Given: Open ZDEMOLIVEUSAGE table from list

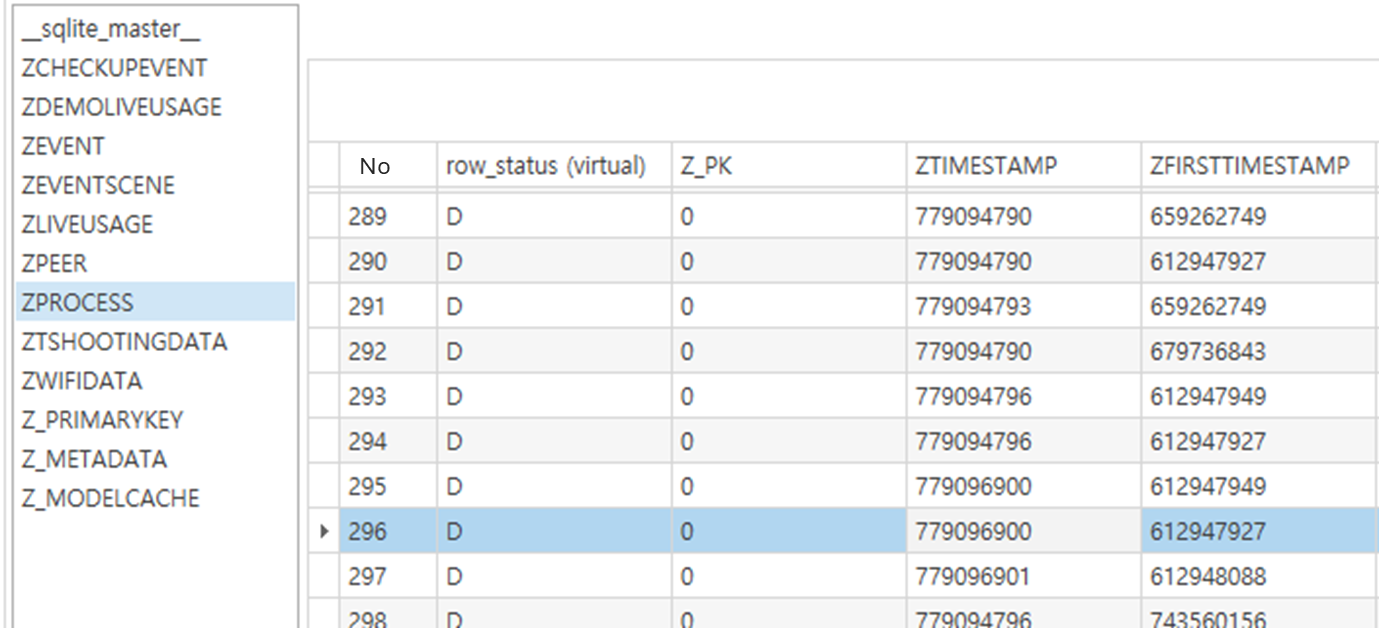Looking at the screenshot, I should (x=121, y=108).
